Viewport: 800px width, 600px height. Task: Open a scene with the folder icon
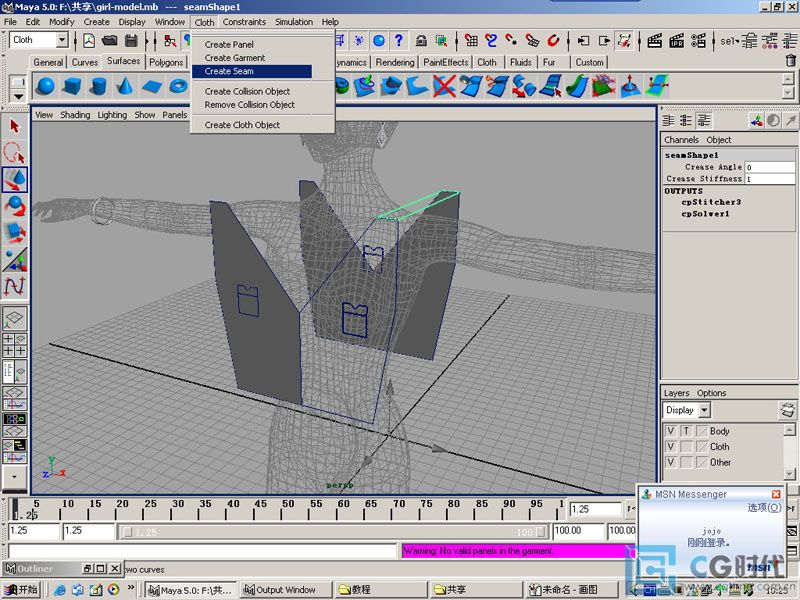pos(110,40)
